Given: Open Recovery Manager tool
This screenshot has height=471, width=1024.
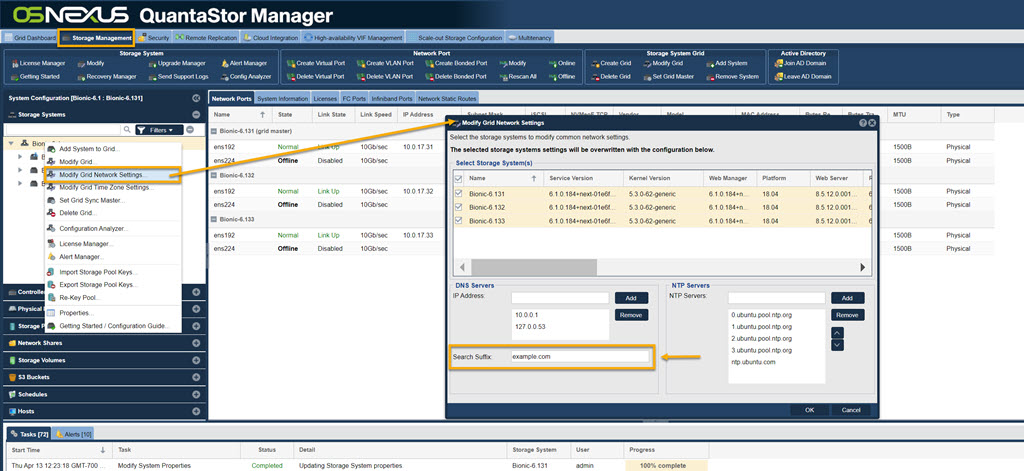Looking at the screenshot, I should click(x=106, y=76).
